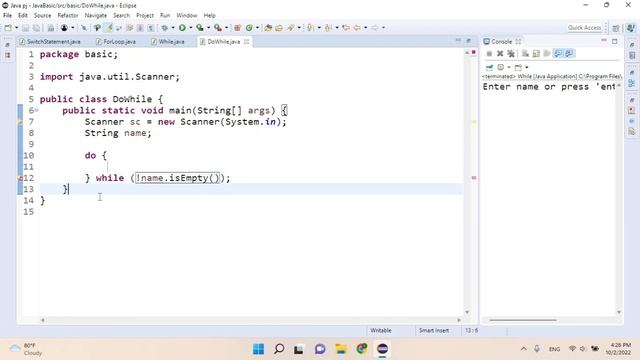This screenshot has height=360, width=640.
Task: Click the New file toolbar icon
Action: 8,28
